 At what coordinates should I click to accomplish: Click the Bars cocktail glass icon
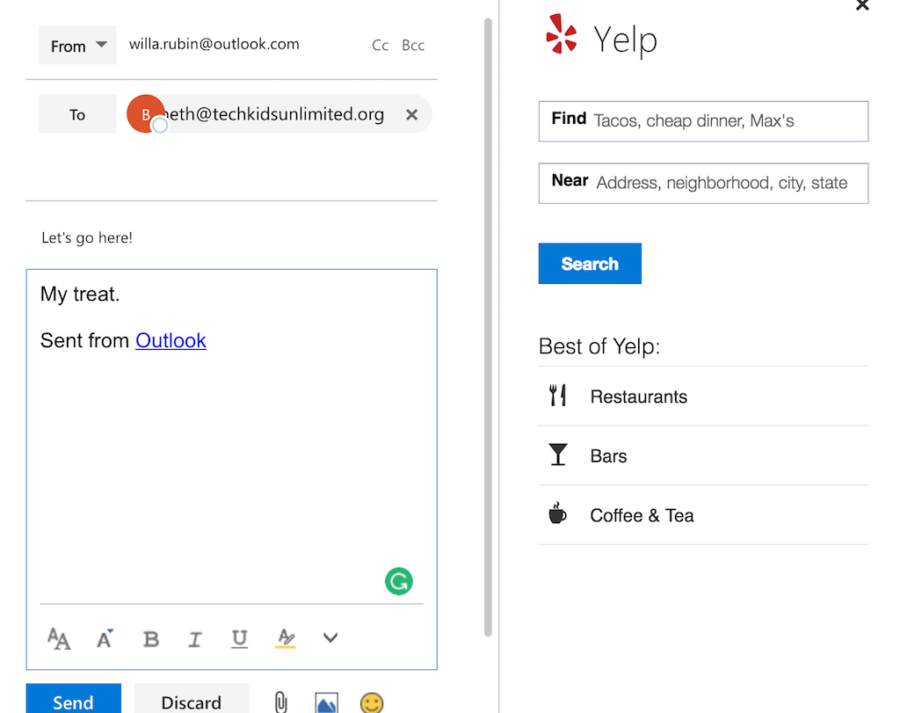(x=557, y=454)
